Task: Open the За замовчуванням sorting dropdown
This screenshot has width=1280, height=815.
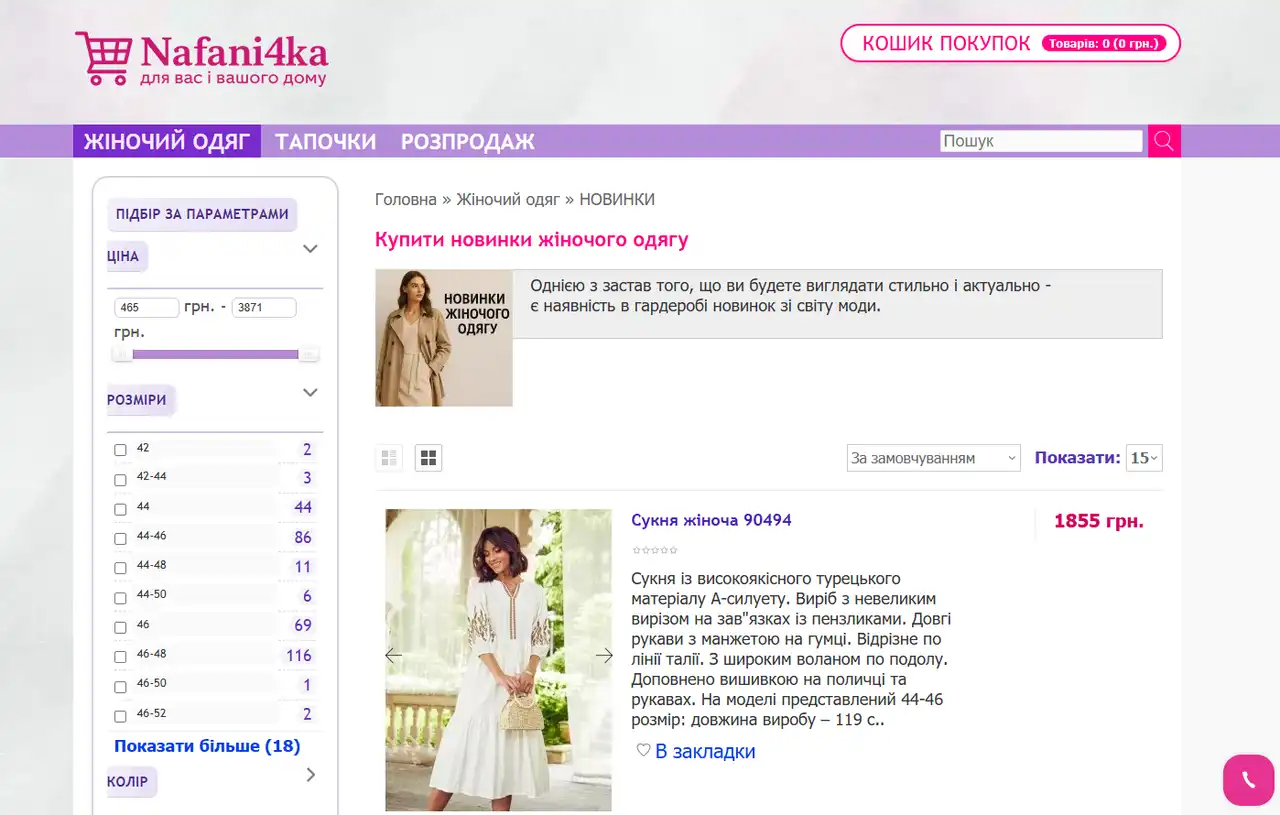Action: [934, 458]
